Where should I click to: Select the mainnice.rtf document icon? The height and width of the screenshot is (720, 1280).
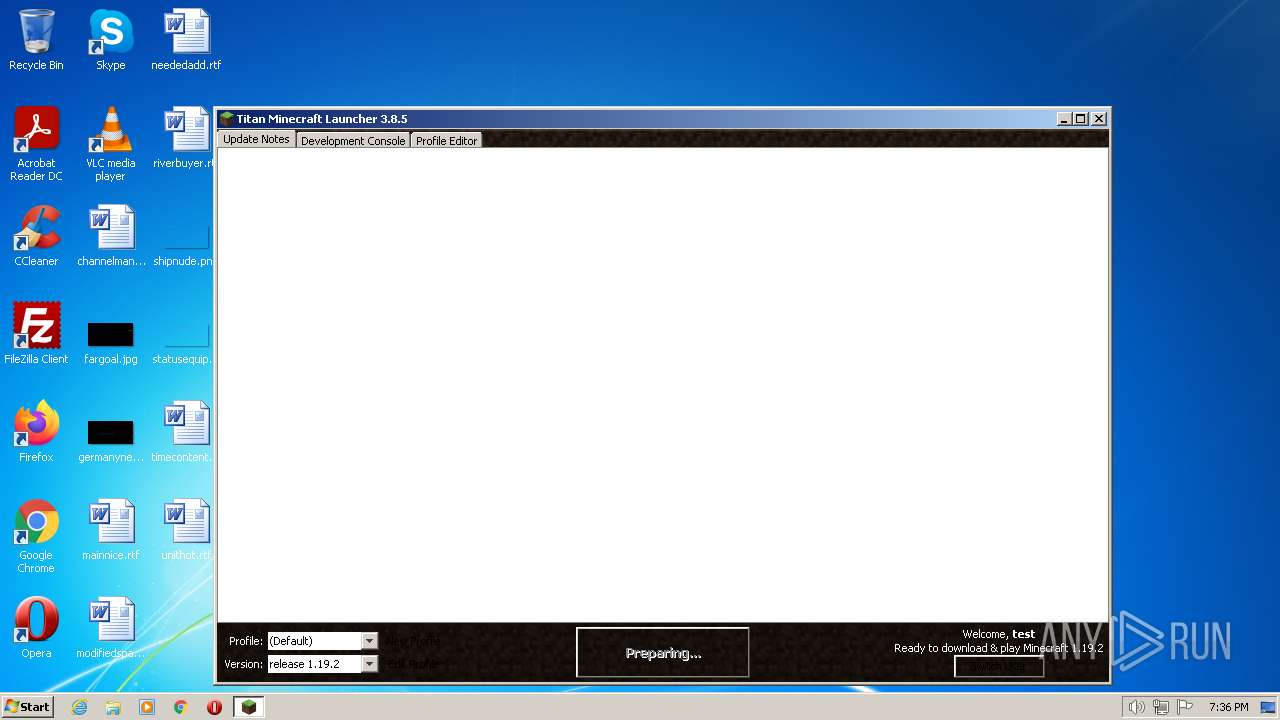[110, 531]
